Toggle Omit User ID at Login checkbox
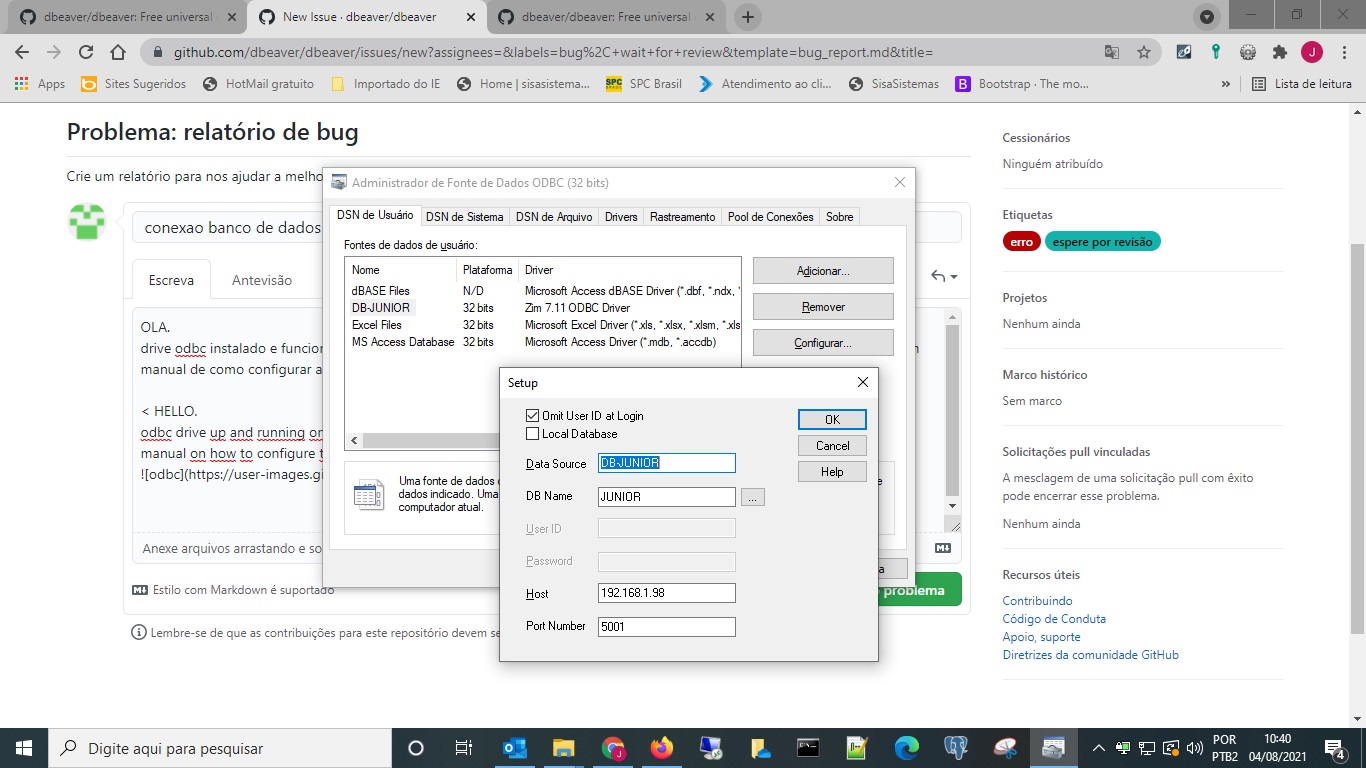 (532, 416)
